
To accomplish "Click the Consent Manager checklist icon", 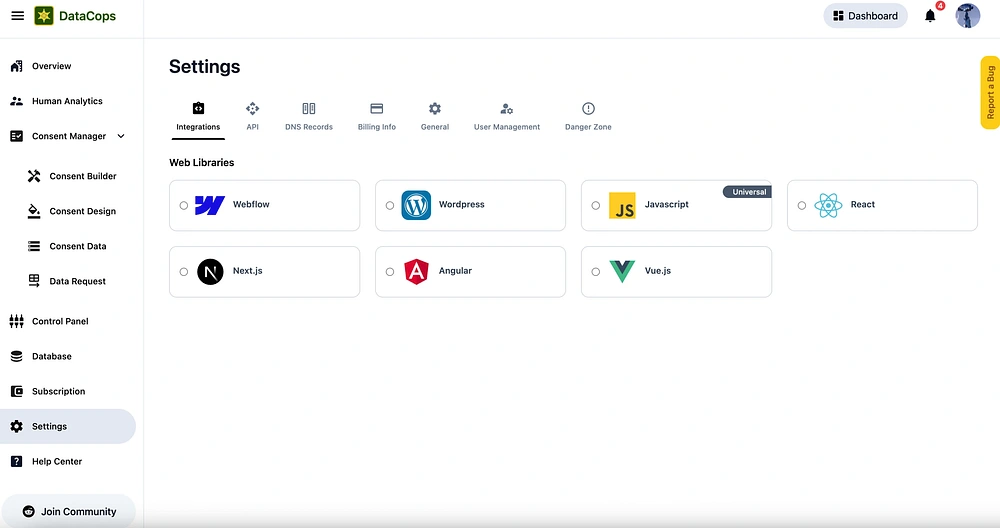I will click(x=17, y=136).
